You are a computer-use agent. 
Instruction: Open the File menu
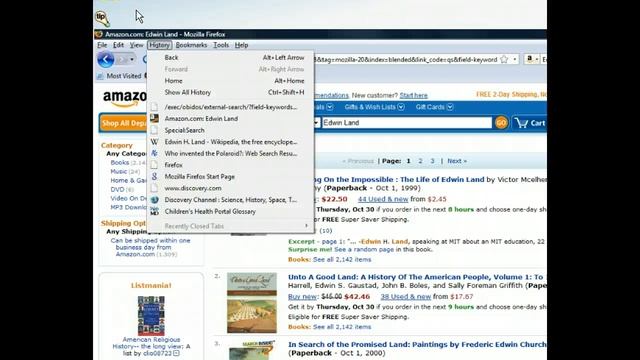[102, 45]
